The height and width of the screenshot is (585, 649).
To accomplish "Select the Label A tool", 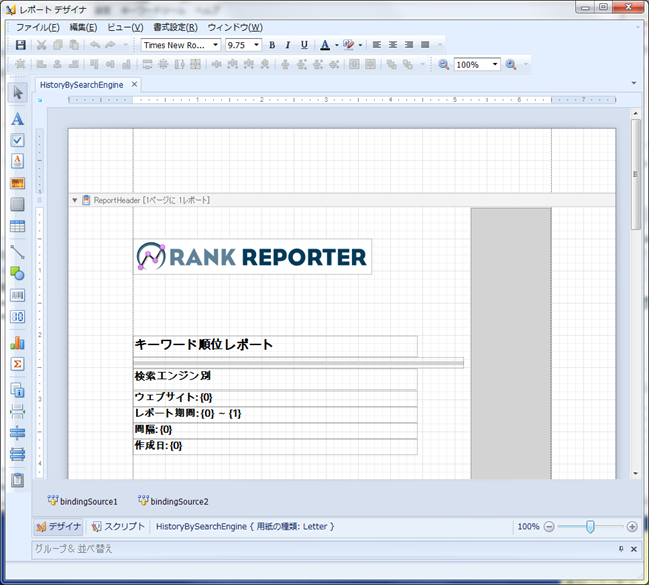I will pos(17,119).
